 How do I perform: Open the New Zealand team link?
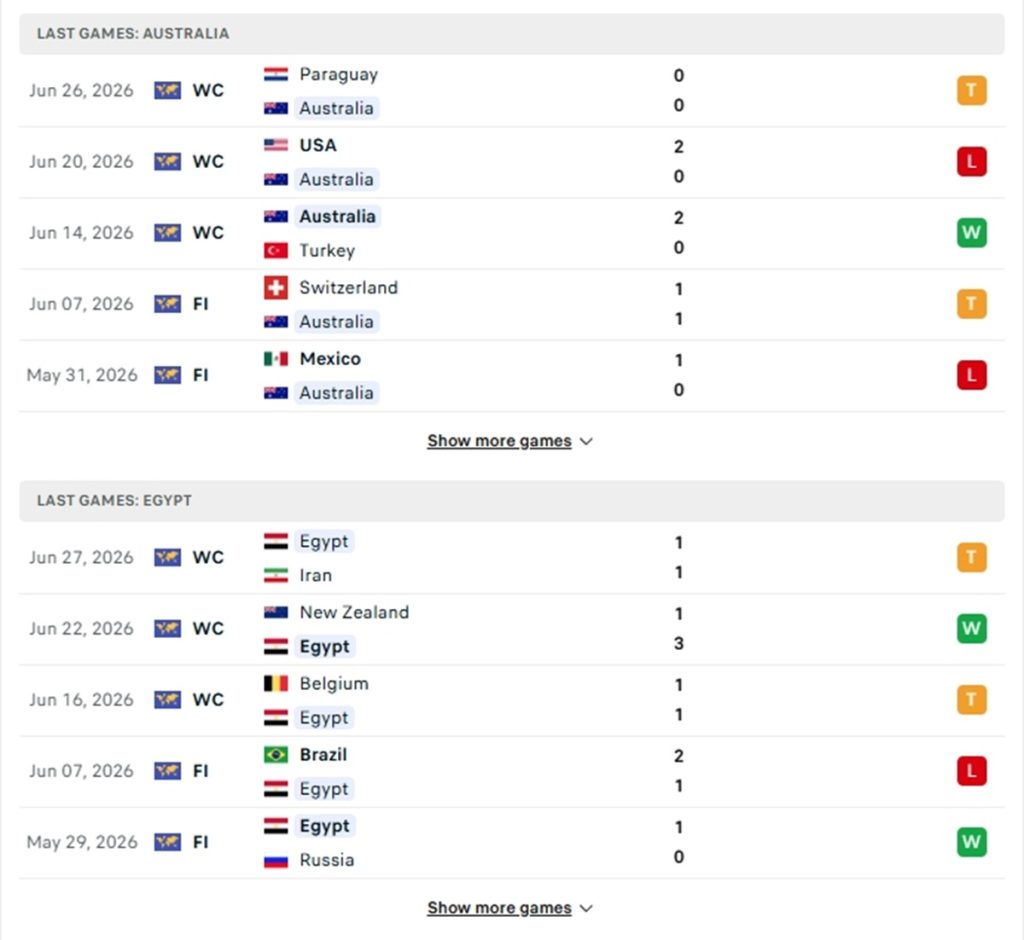354,612
